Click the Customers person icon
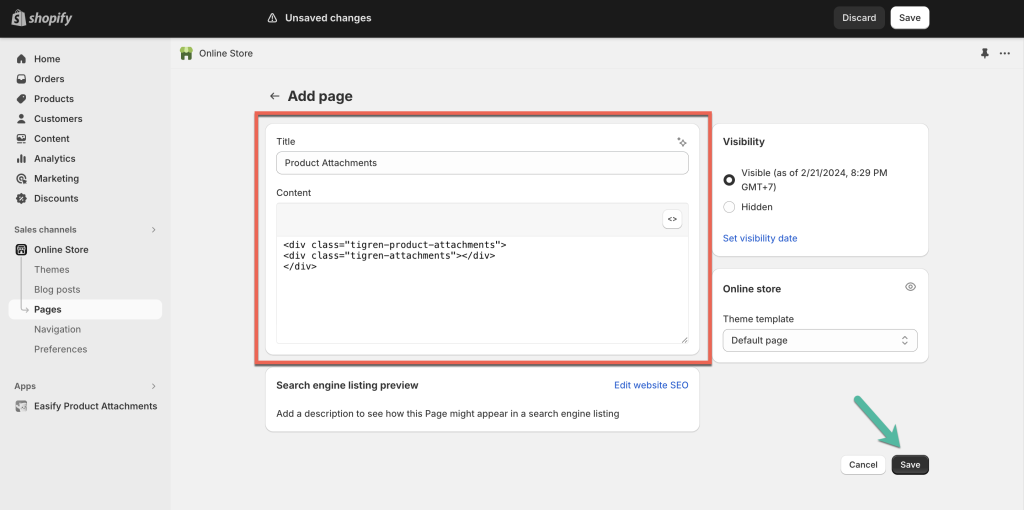The height and width of the screenshot is (510, 1024). (x=21, y=119)
